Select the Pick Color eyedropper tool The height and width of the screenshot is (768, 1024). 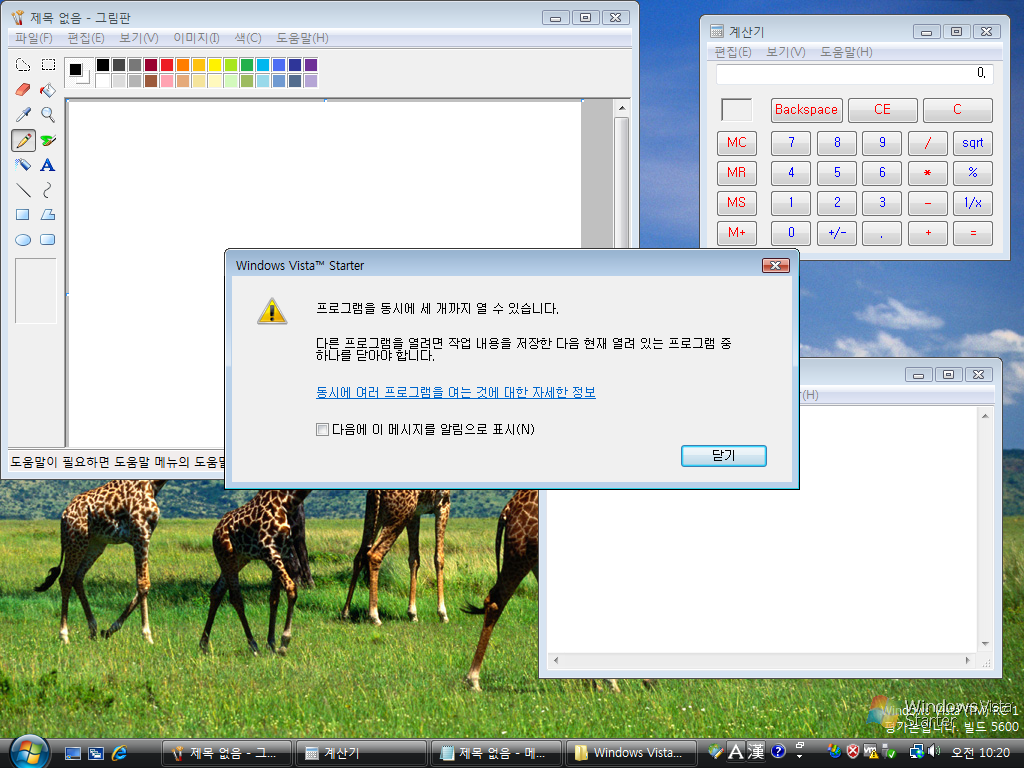click(23, 114)
